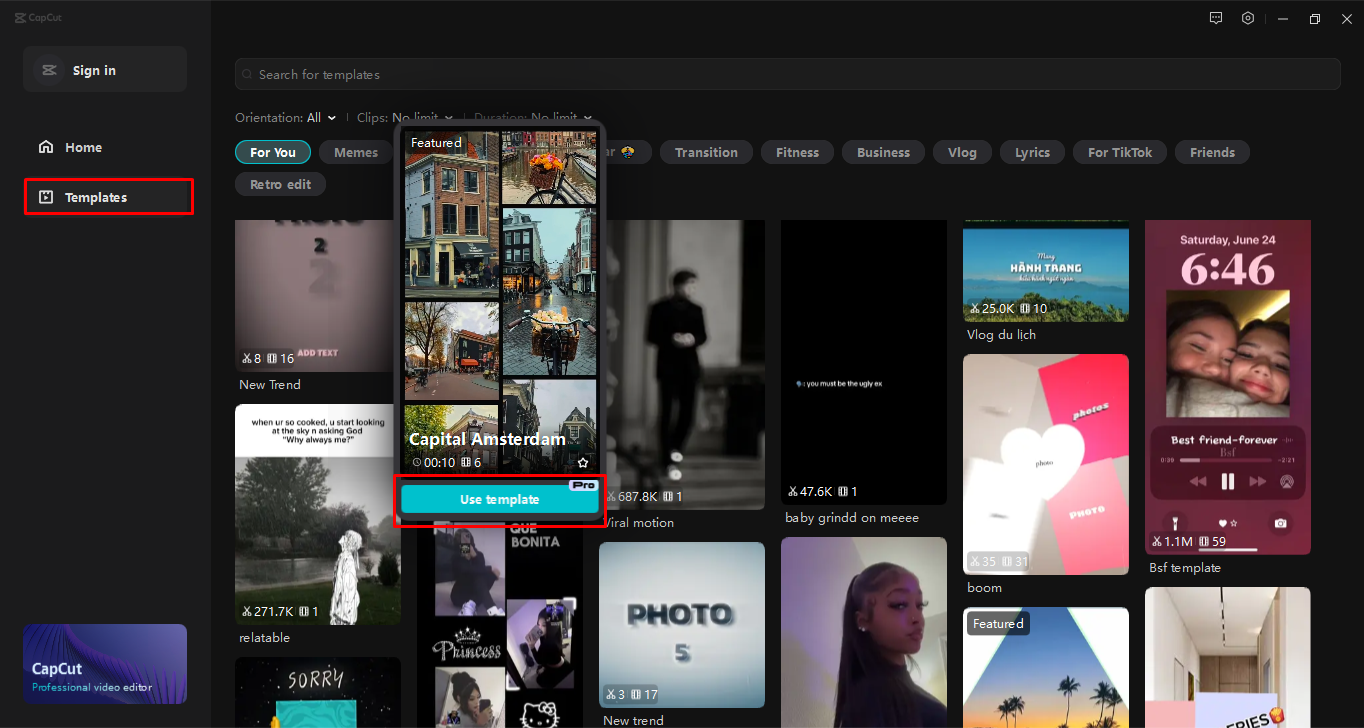
Task: Click the Templates icon in the sidebar
Action: coord(47,197)
